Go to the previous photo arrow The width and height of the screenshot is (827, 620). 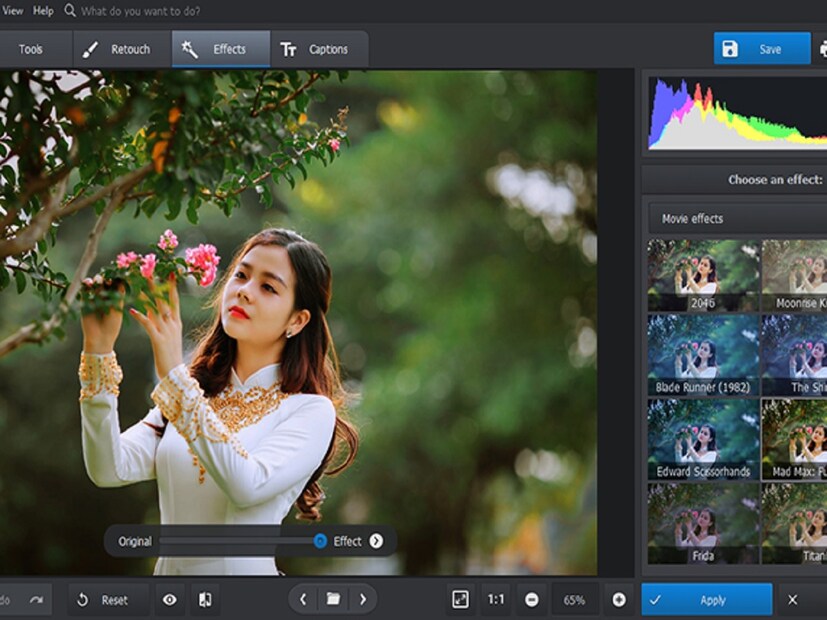click(x=304, y=600)
